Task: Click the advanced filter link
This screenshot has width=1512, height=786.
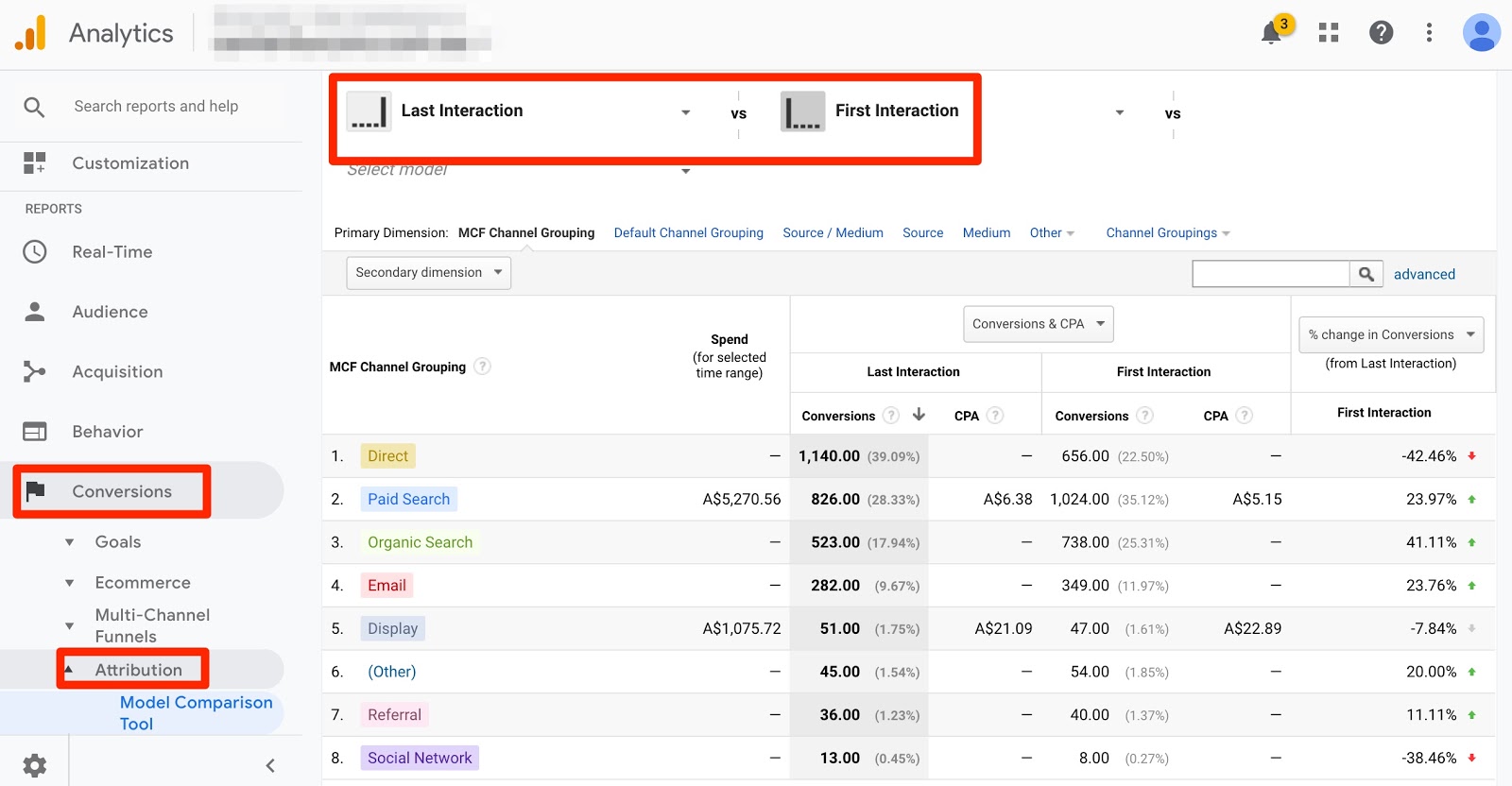Action: pos(1424,274)
